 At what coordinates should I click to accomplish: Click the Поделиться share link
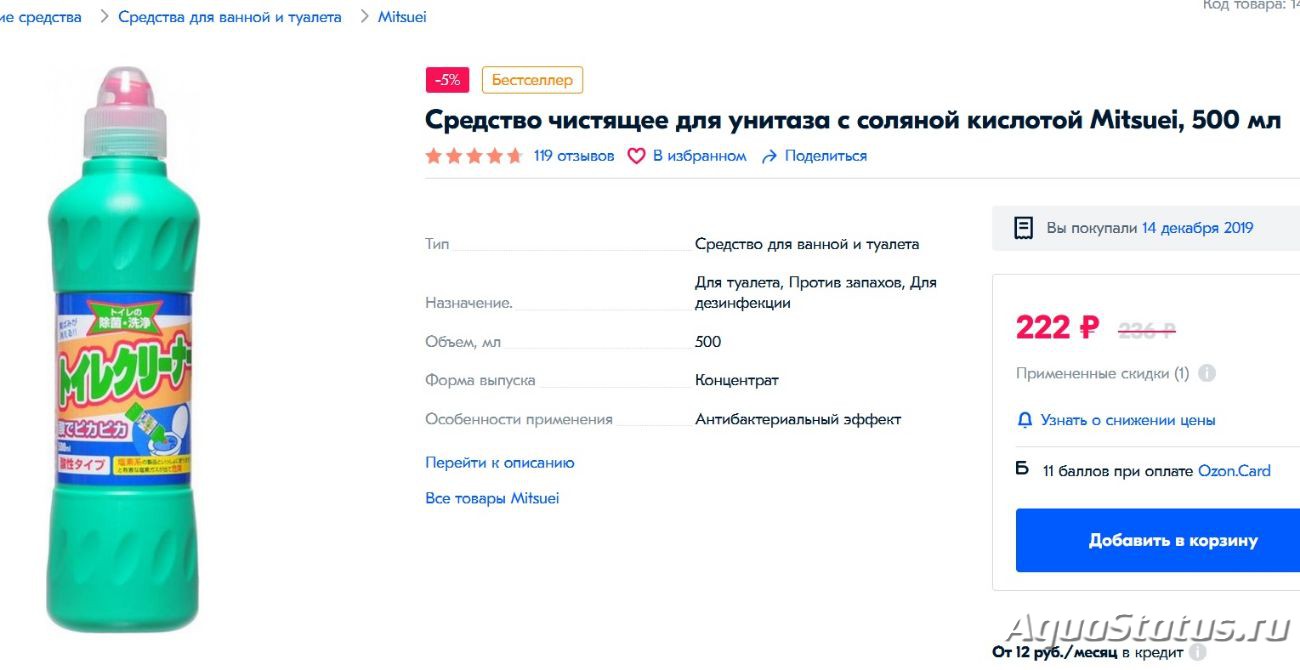(826, 156)
